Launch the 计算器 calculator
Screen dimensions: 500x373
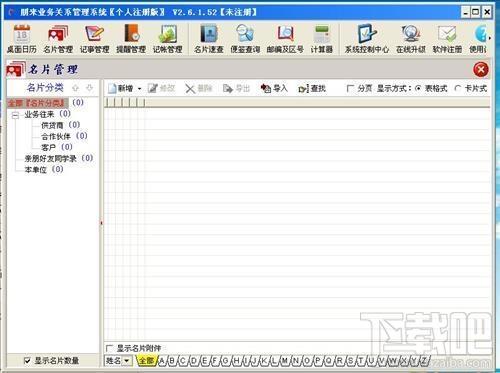coord(322,39)
